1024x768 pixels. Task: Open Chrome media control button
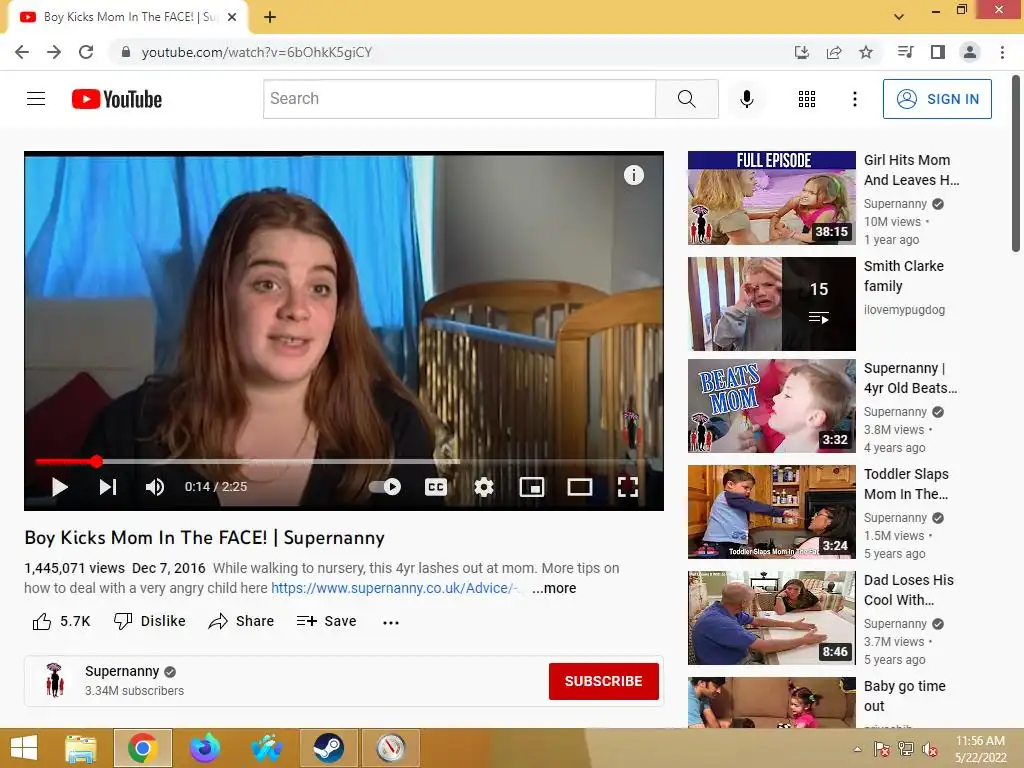pos(905,52)
